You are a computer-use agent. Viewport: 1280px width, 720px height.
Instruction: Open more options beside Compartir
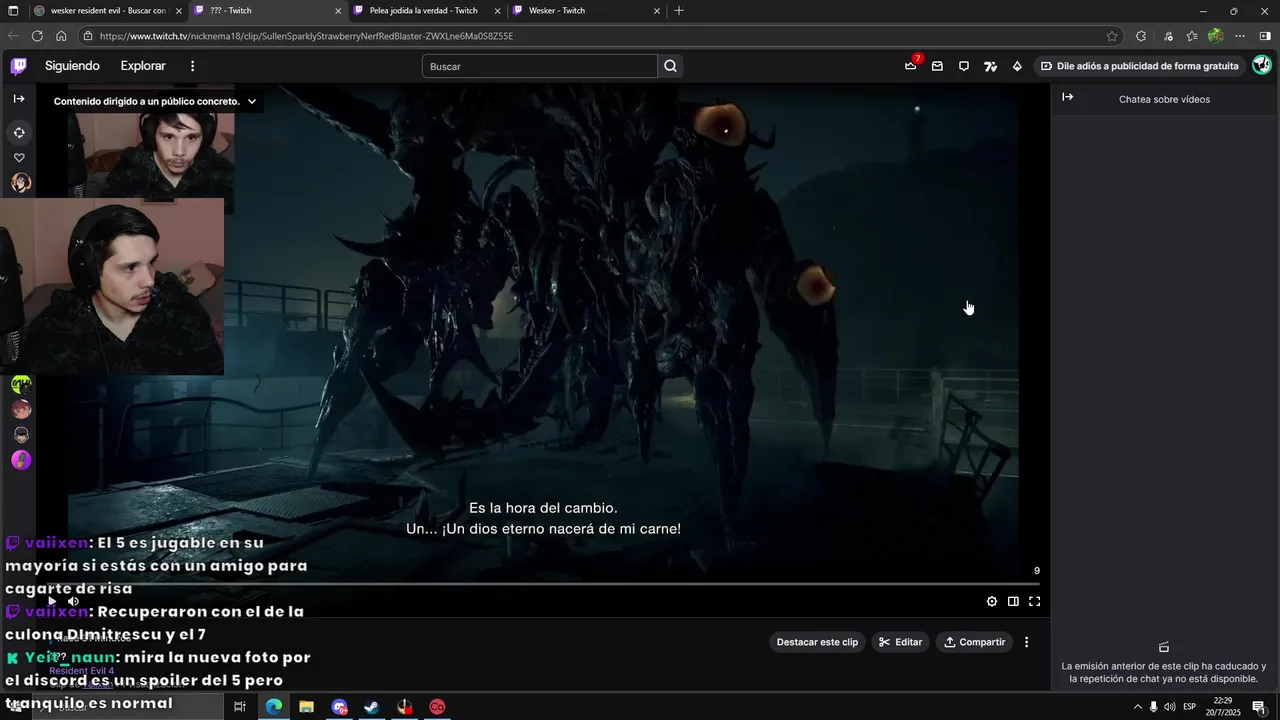pyautogui.click(x=1026, y=642)
